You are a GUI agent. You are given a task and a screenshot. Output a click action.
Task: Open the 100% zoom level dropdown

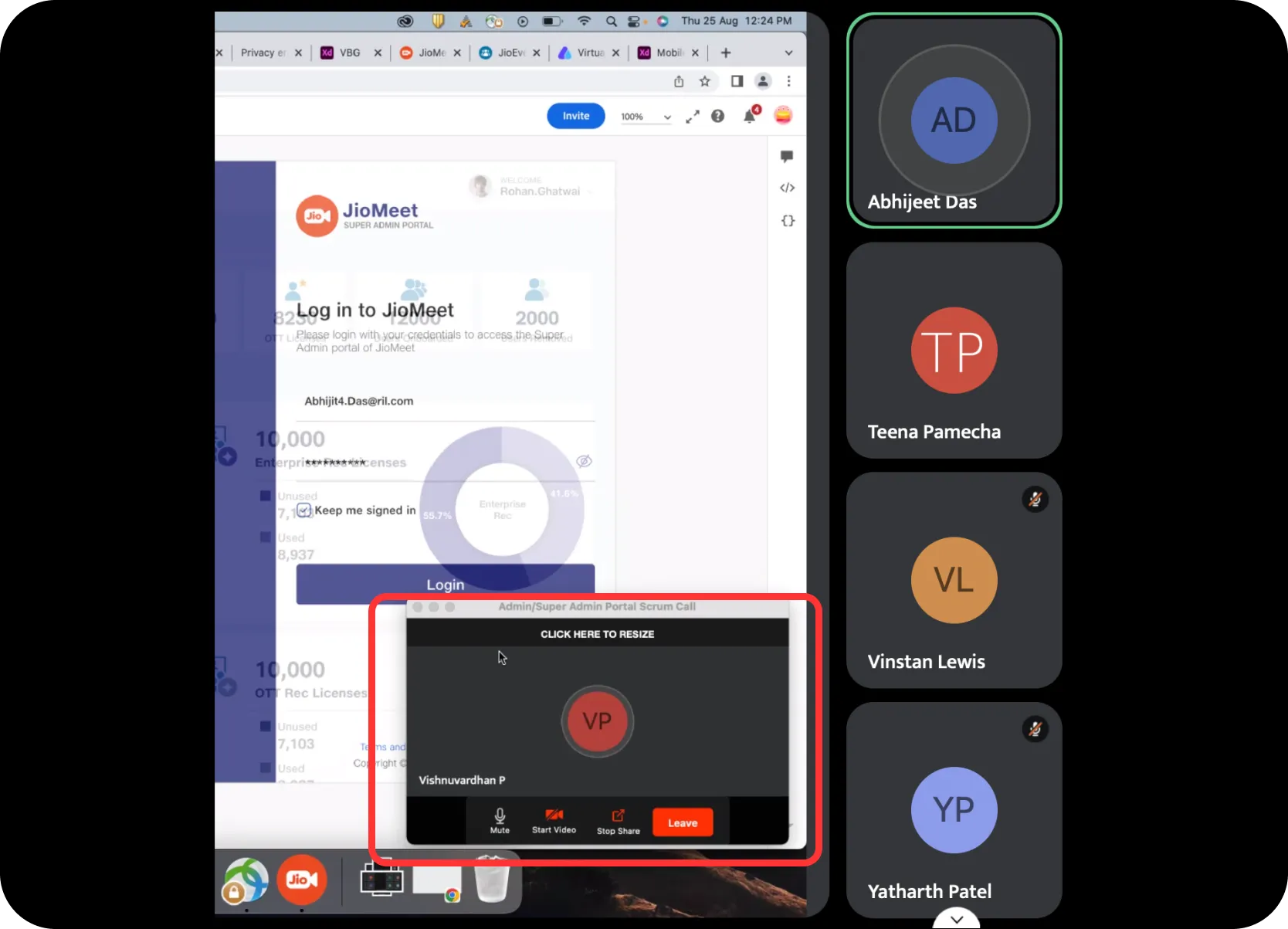click(x=646, y=117)
